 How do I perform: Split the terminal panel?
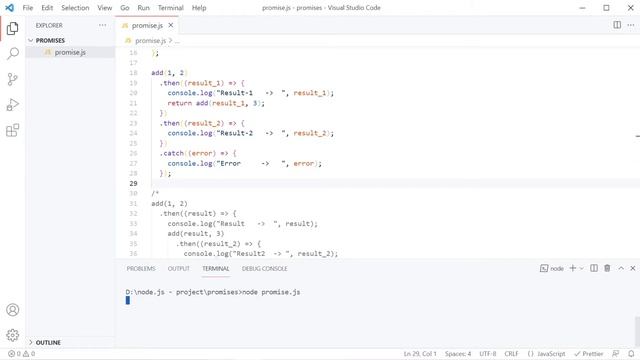coord(594,268)
